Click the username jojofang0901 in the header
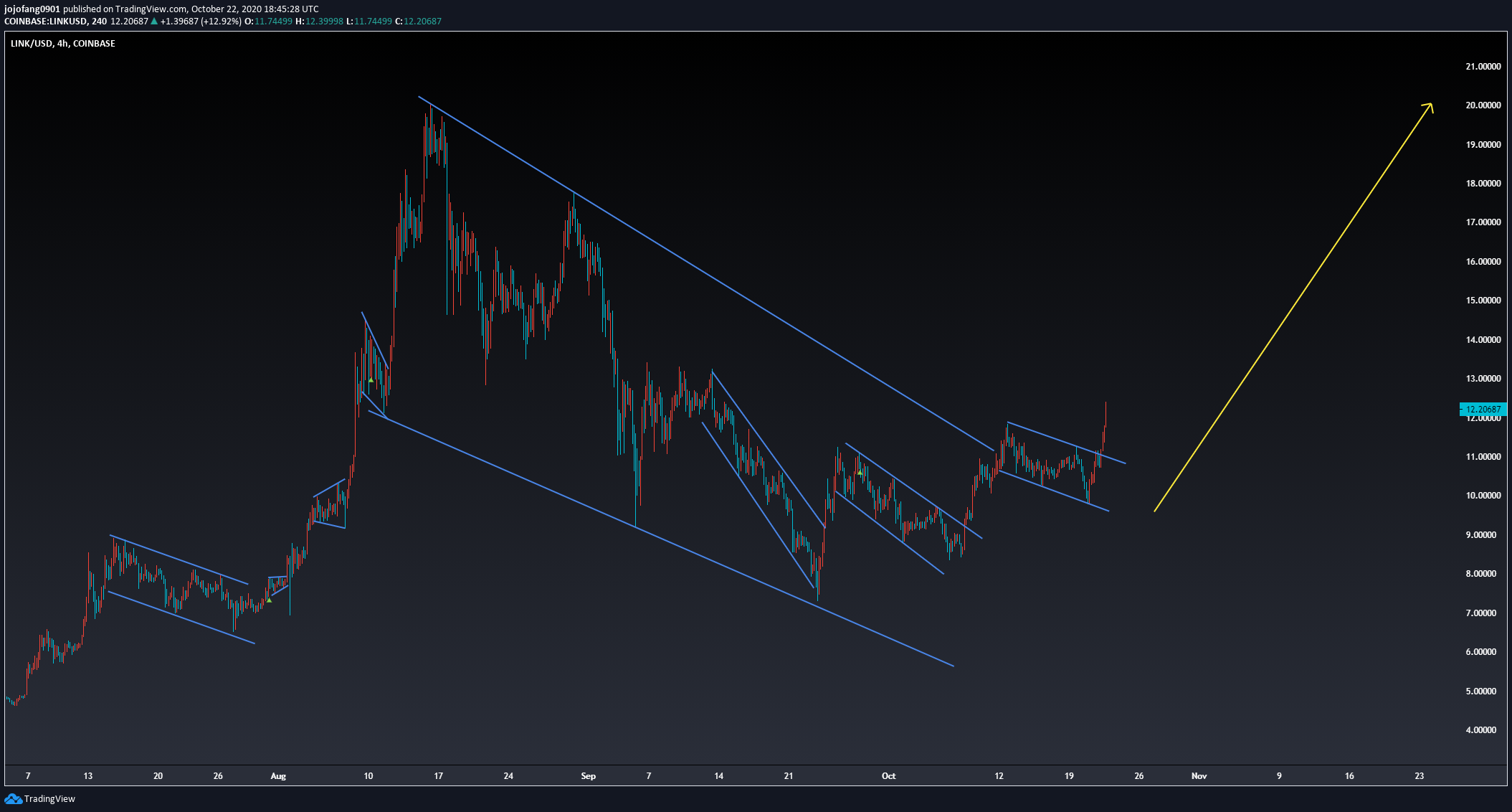Image resolution: width=1512 pixels, height=812 pixels. point(32,9)
